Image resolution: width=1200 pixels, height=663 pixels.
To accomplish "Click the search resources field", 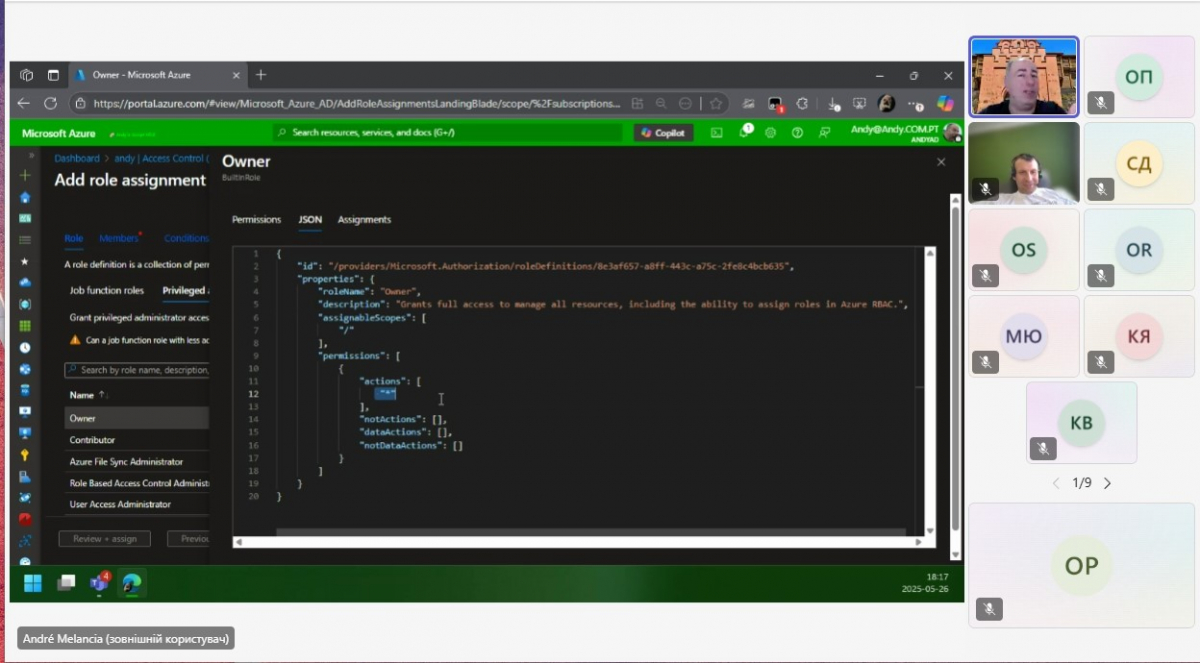I will point(450,133).
